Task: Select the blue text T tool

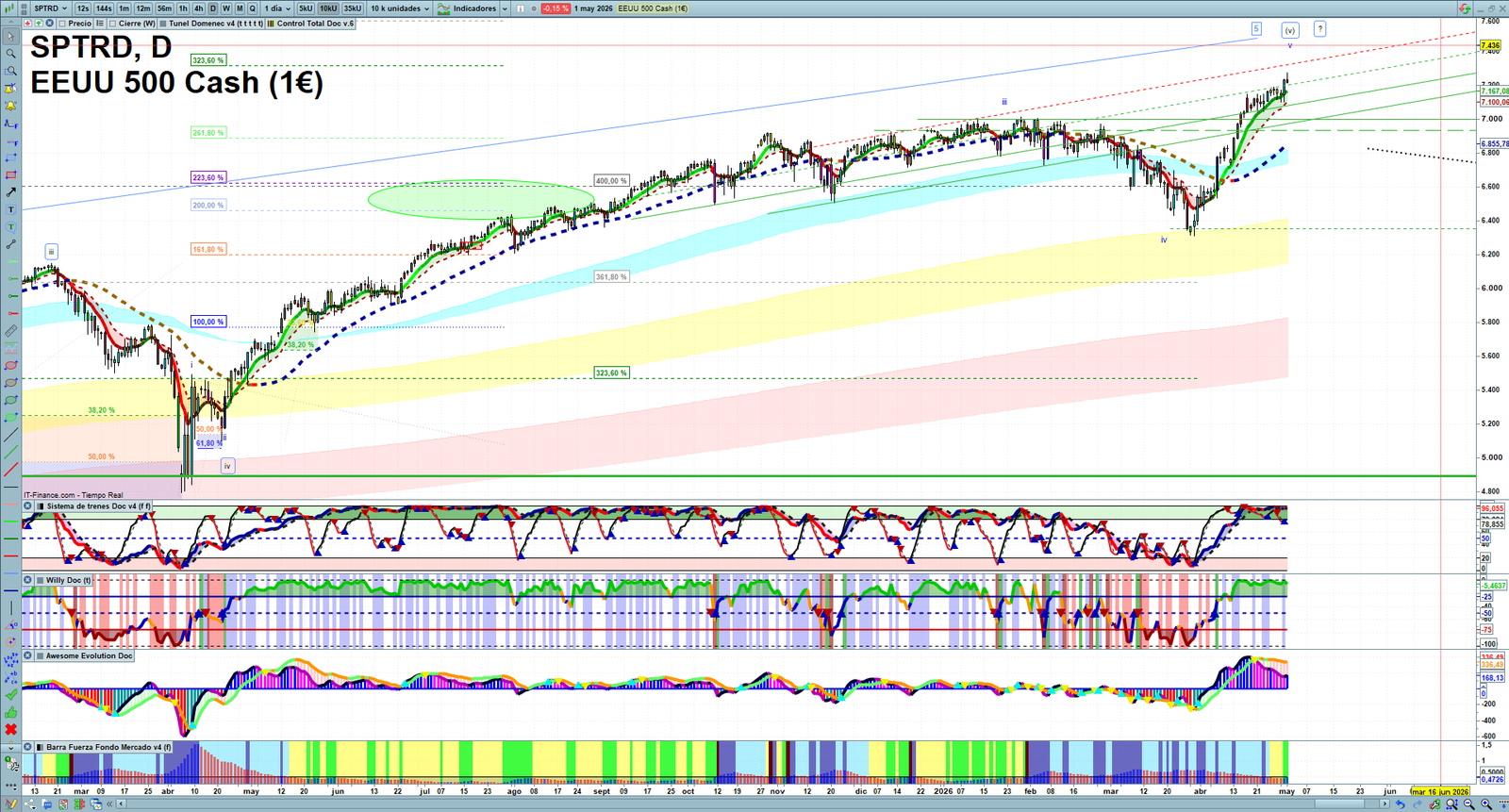Action: (x=11, y=209)
